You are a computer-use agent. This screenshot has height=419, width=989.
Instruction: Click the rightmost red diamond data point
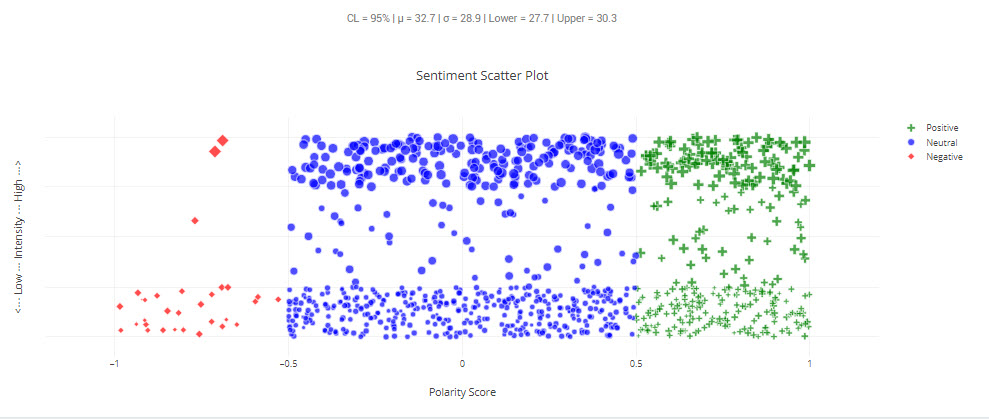point(279,298)
